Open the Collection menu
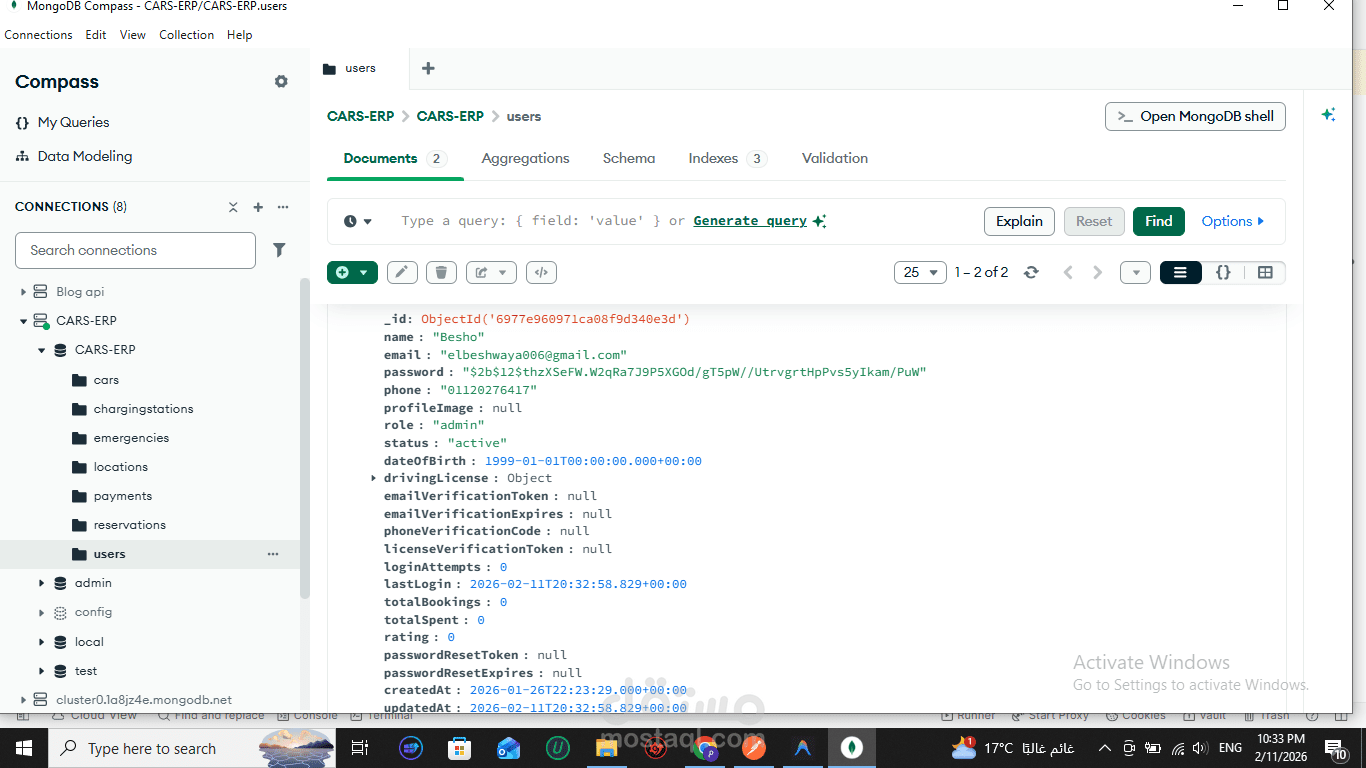The width and height of the screenshot is (1366, 768). [x=187, y=35]
